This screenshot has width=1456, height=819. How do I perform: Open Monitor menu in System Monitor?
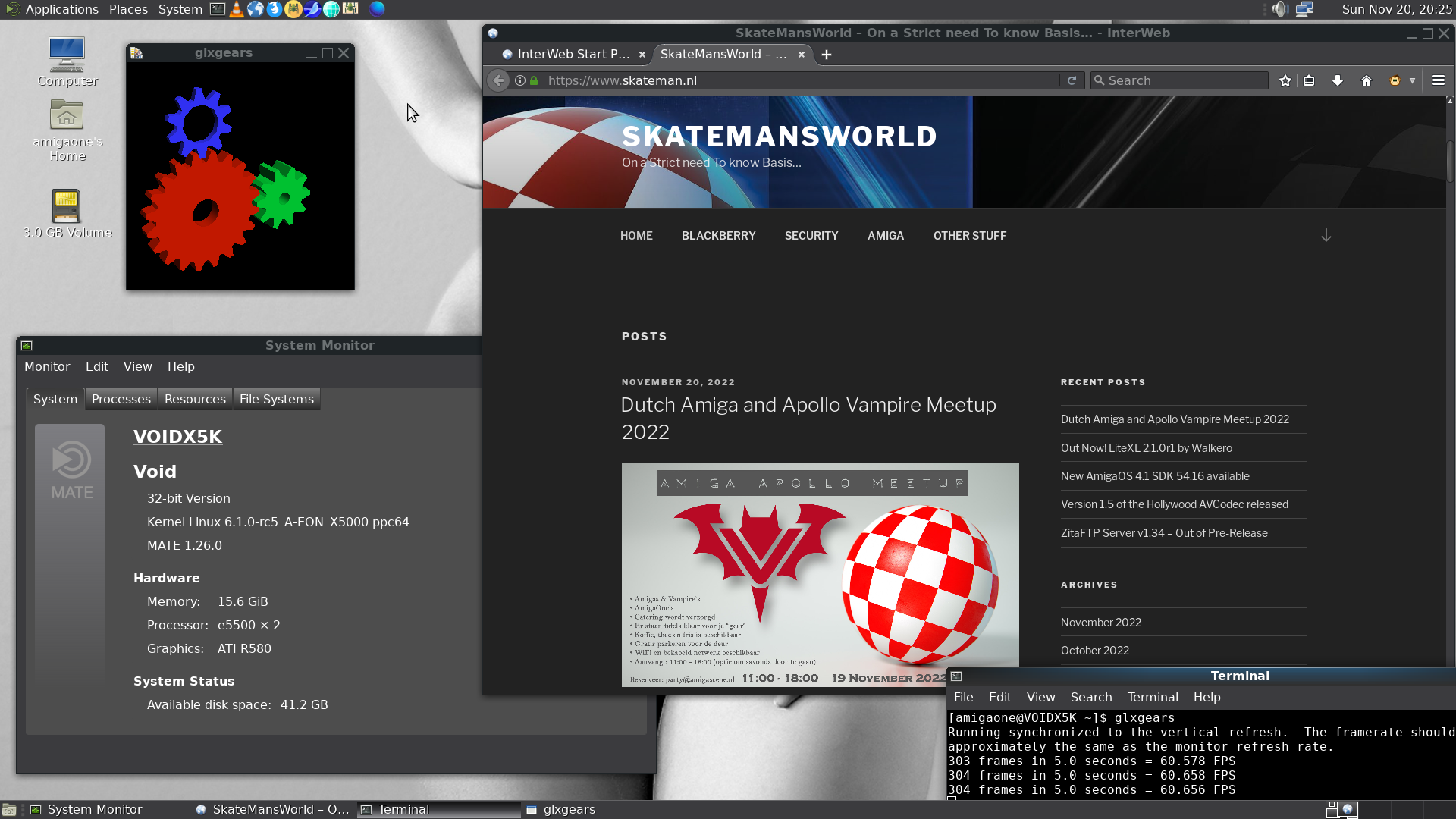pos(47,366)
